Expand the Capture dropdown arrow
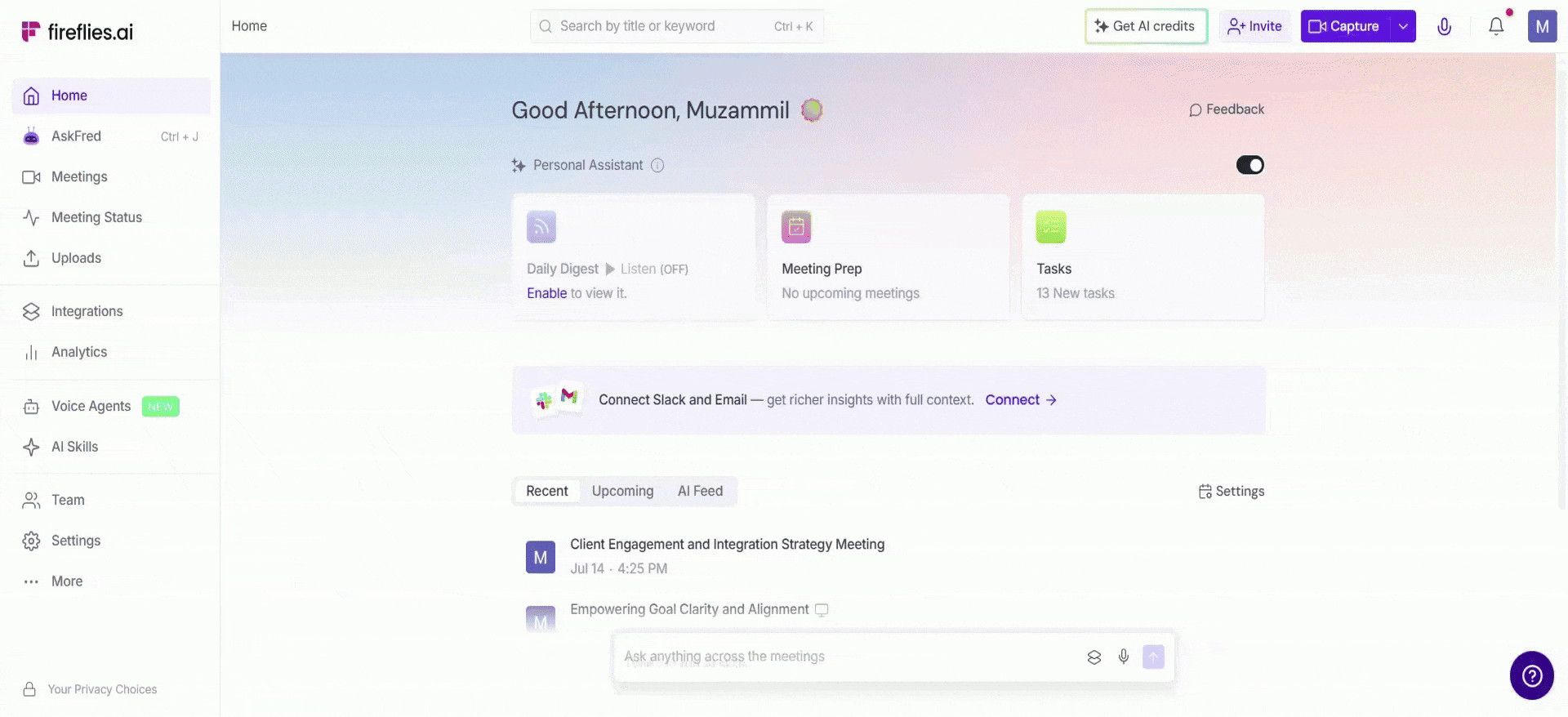Image resolution: width=1568 pixels, height=717 pixels. click(1403, 26)
